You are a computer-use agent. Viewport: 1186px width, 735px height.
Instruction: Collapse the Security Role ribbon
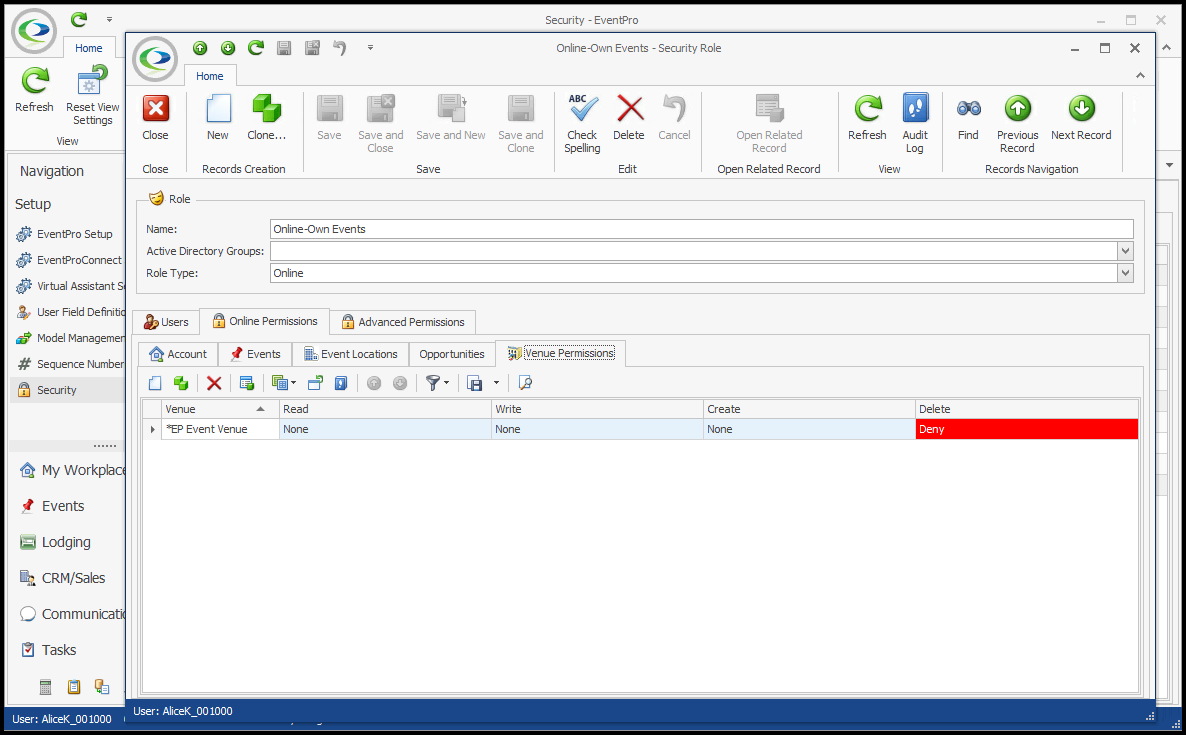(x=1140, y=76)
